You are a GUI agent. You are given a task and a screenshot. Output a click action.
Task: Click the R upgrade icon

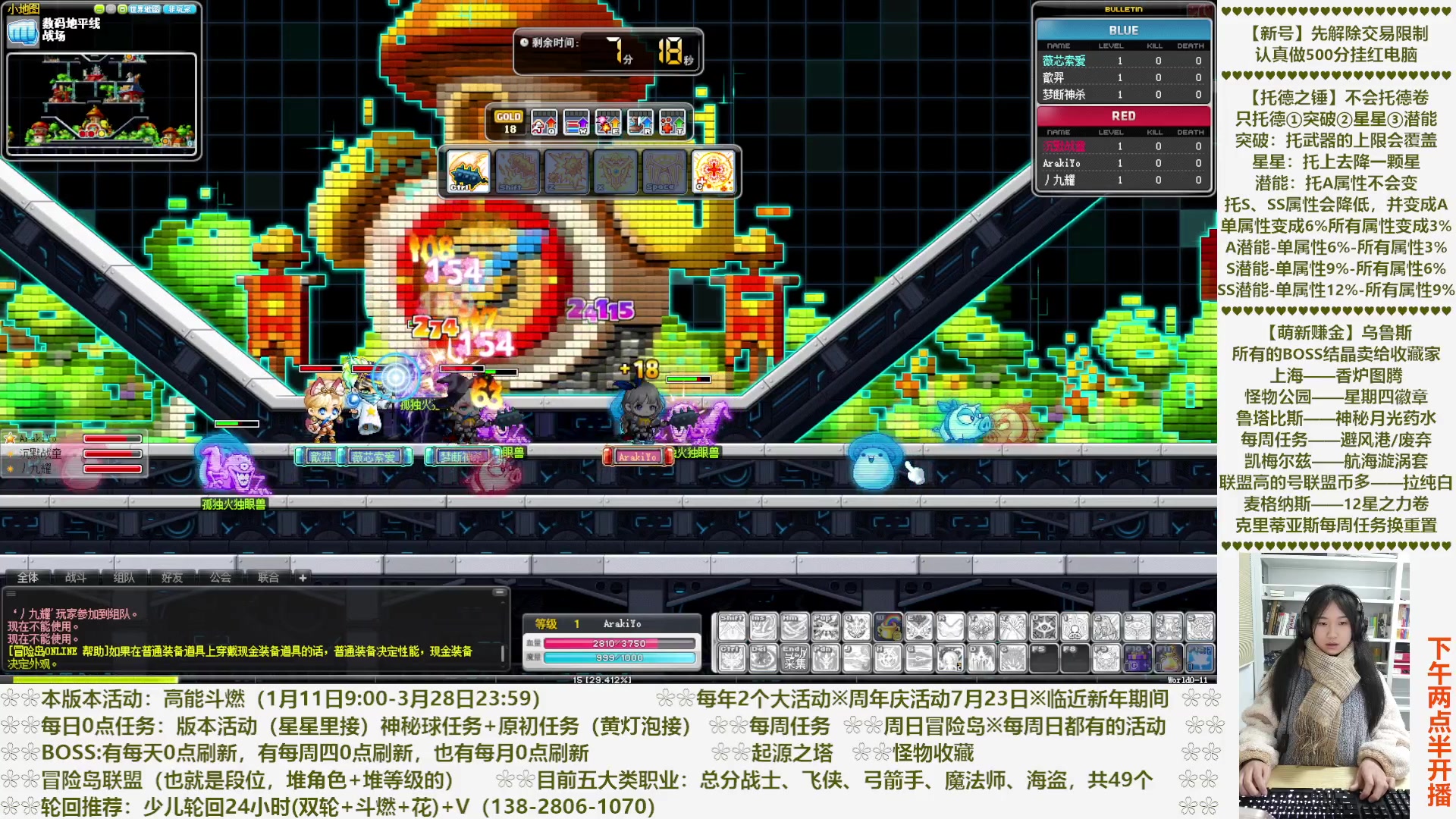pos(640,122)
